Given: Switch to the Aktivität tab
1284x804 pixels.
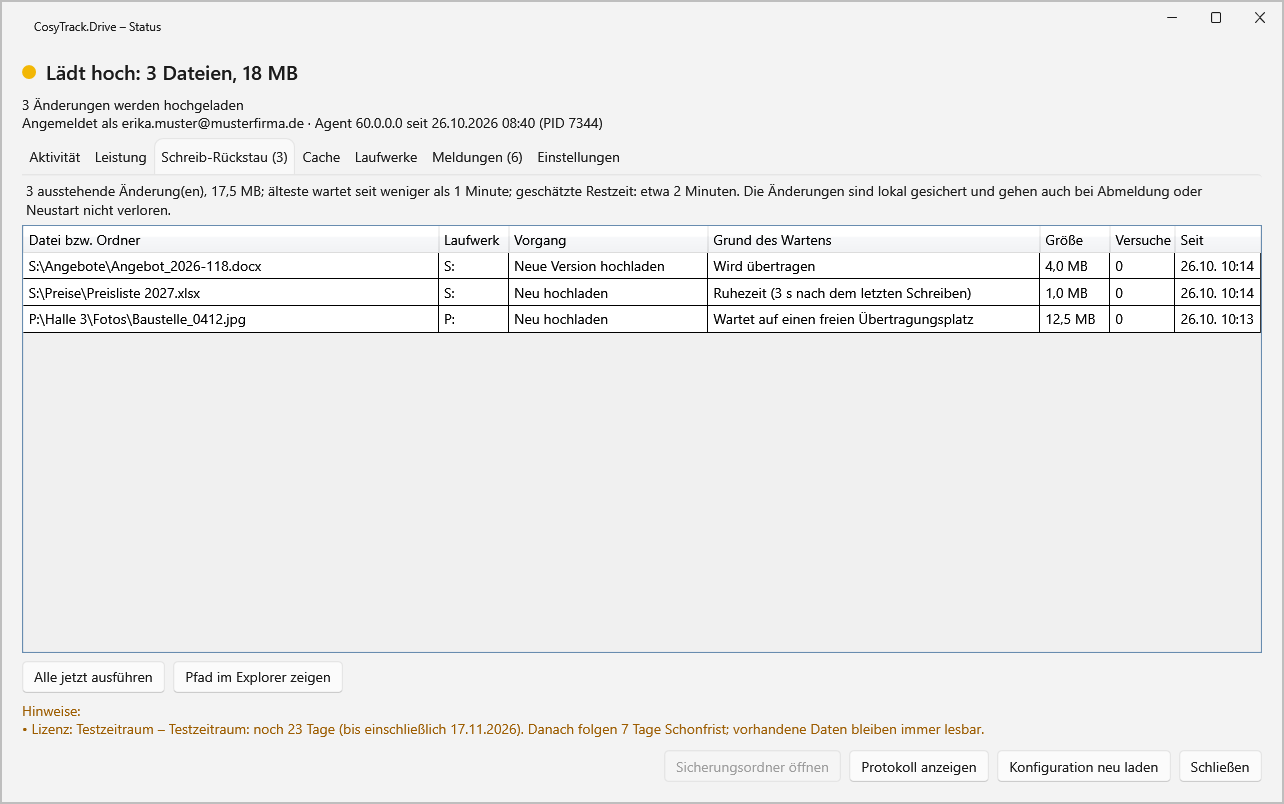Looking at the screenshot, I should 55,157.
